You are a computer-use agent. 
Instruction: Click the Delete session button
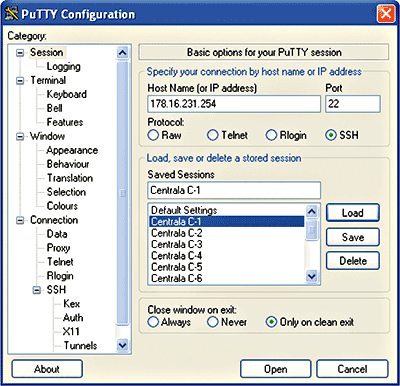(x=353, y=261)
